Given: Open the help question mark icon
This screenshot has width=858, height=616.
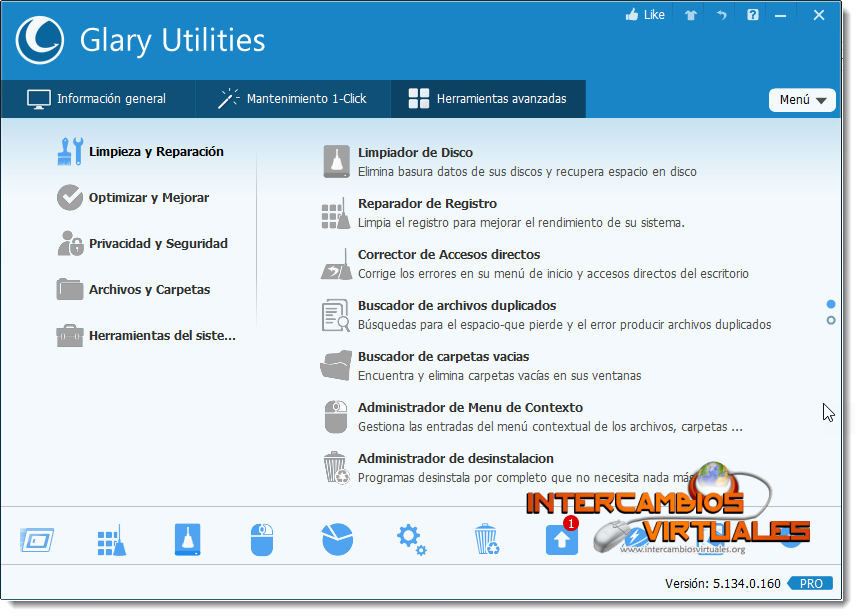Looking at the screenshot, I should (753, 15).
